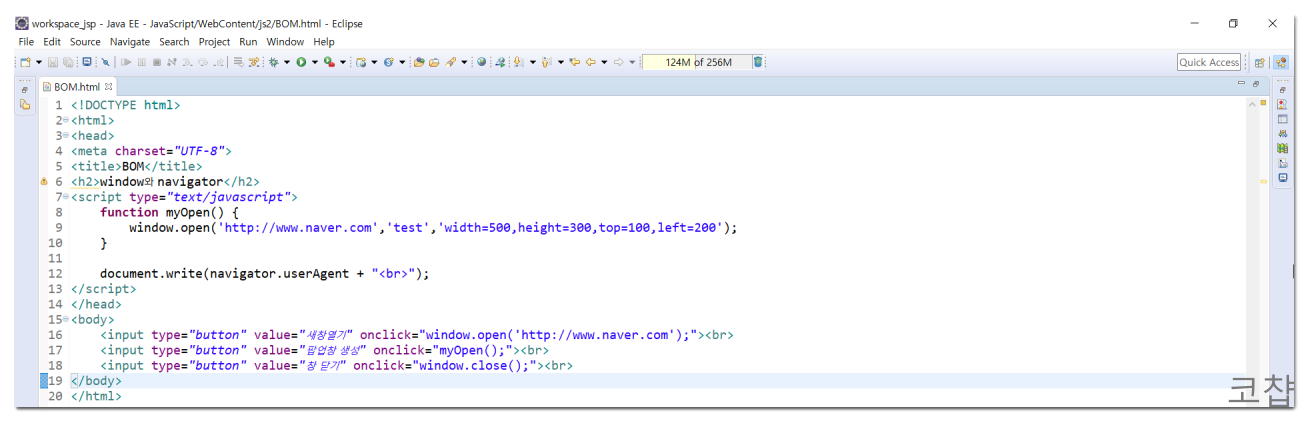The width and height of the screenshot is (1308, 421).
Task: Click the function myOpen() line
Action: 170,212
